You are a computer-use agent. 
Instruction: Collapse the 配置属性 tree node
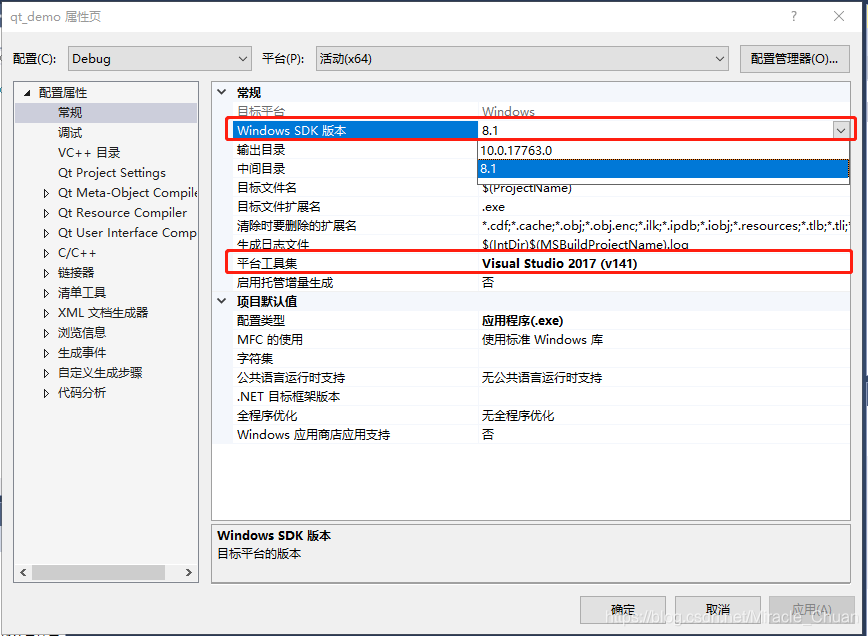(x=27, y=93)
